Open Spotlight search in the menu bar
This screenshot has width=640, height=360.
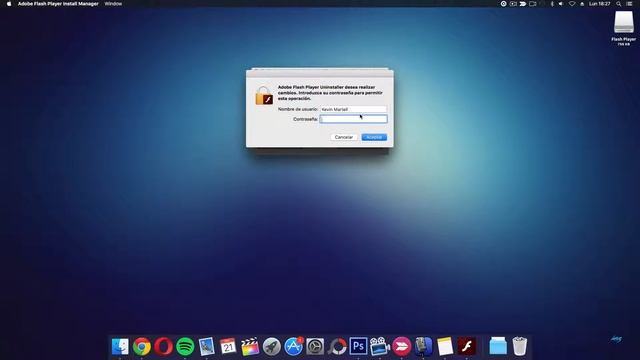click(x=619, y=4)
